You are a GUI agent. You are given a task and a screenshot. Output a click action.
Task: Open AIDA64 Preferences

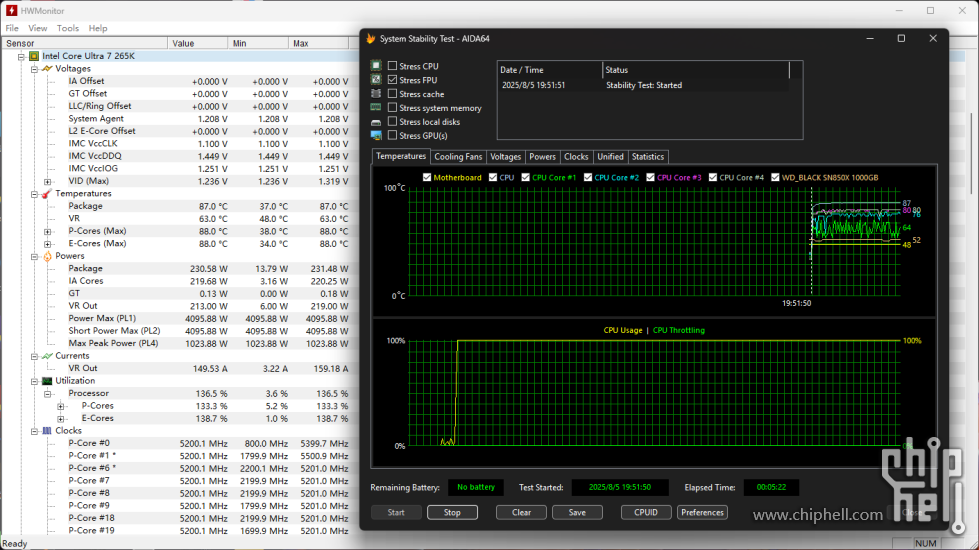702,513
